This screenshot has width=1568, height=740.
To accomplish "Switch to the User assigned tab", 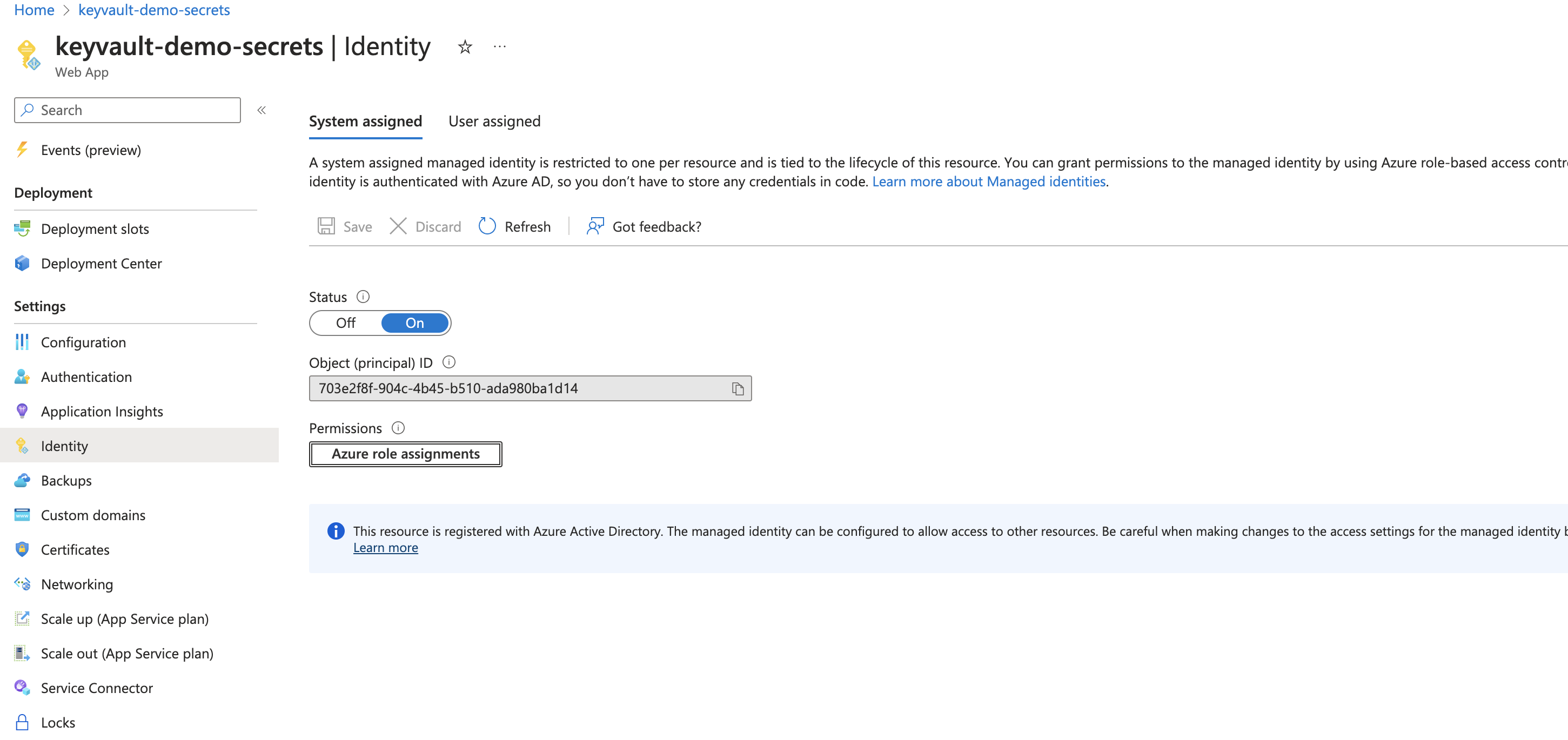I will (494, 121).
